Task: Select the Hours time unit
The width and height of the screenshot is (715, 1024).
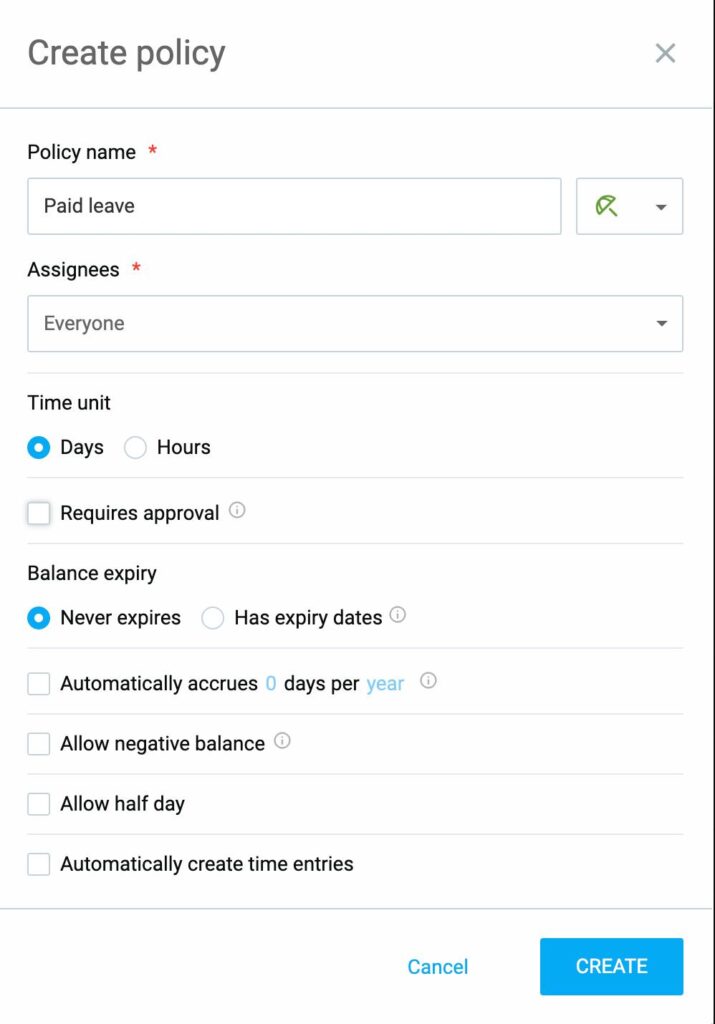Action: [135, 448]
